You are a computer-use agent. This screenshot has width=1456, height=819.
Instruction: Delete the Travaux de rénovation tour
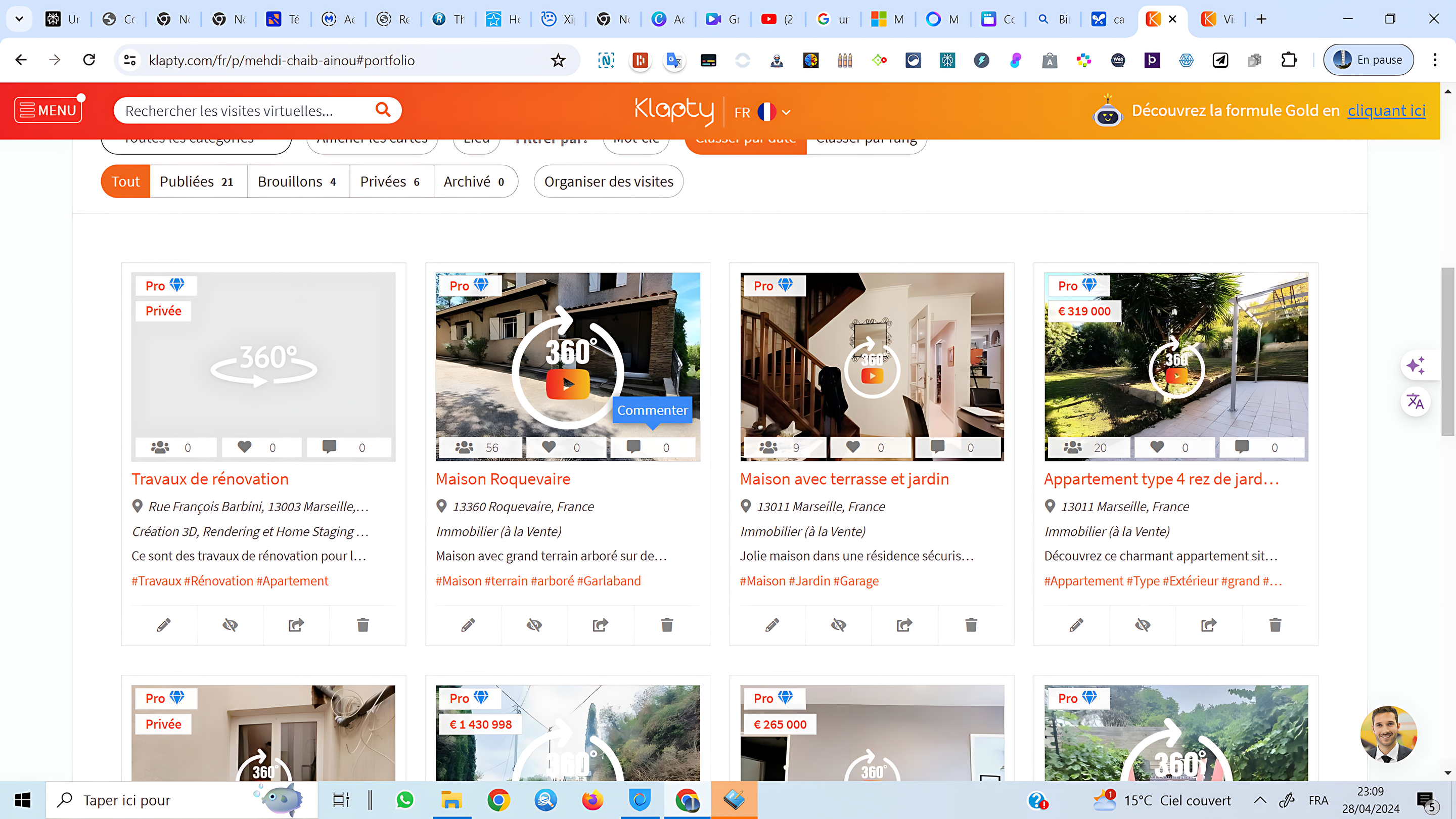[x=363, y=624]
